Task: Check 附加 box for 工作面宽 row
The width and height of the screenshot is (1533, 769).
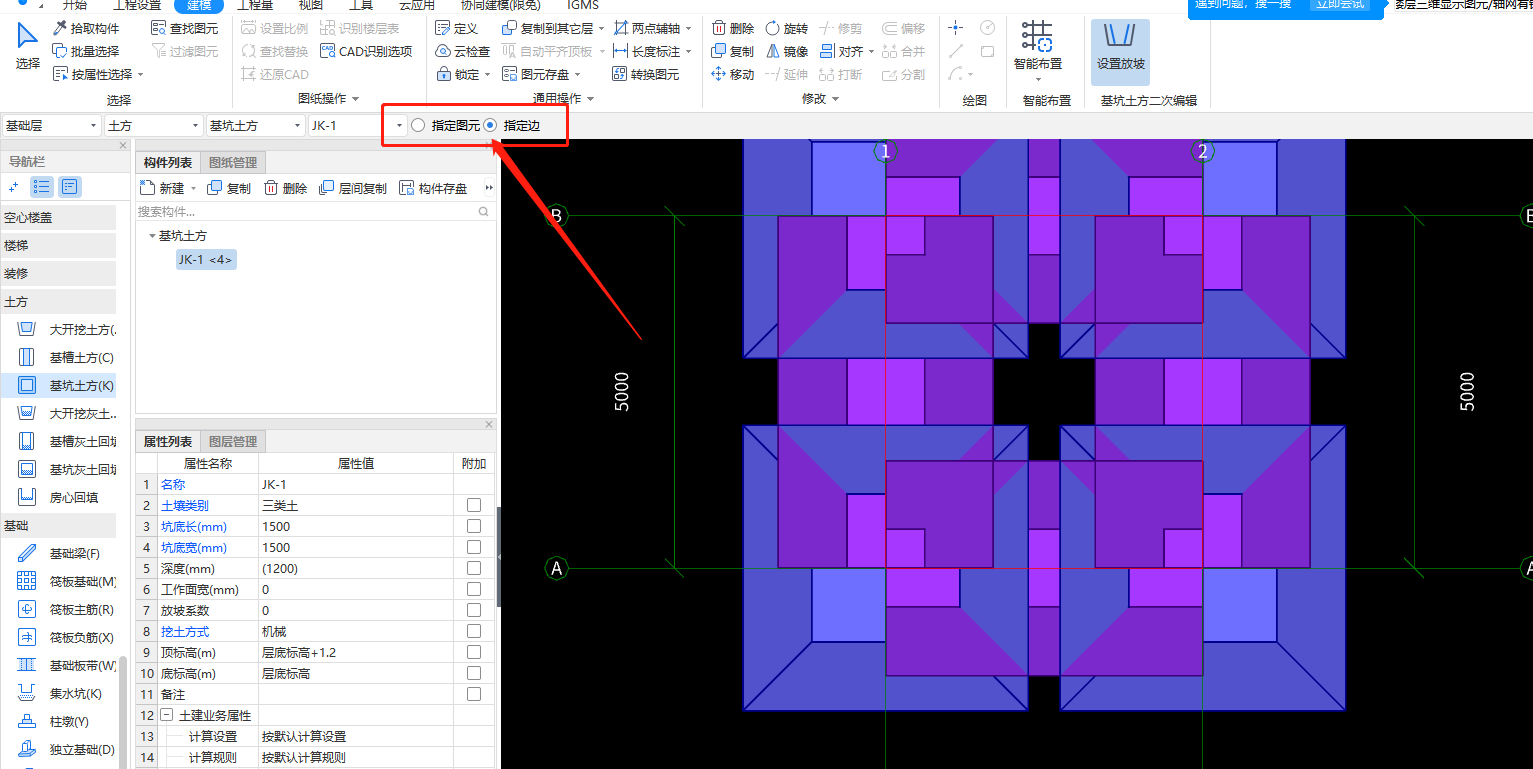Action: [474, 589]
